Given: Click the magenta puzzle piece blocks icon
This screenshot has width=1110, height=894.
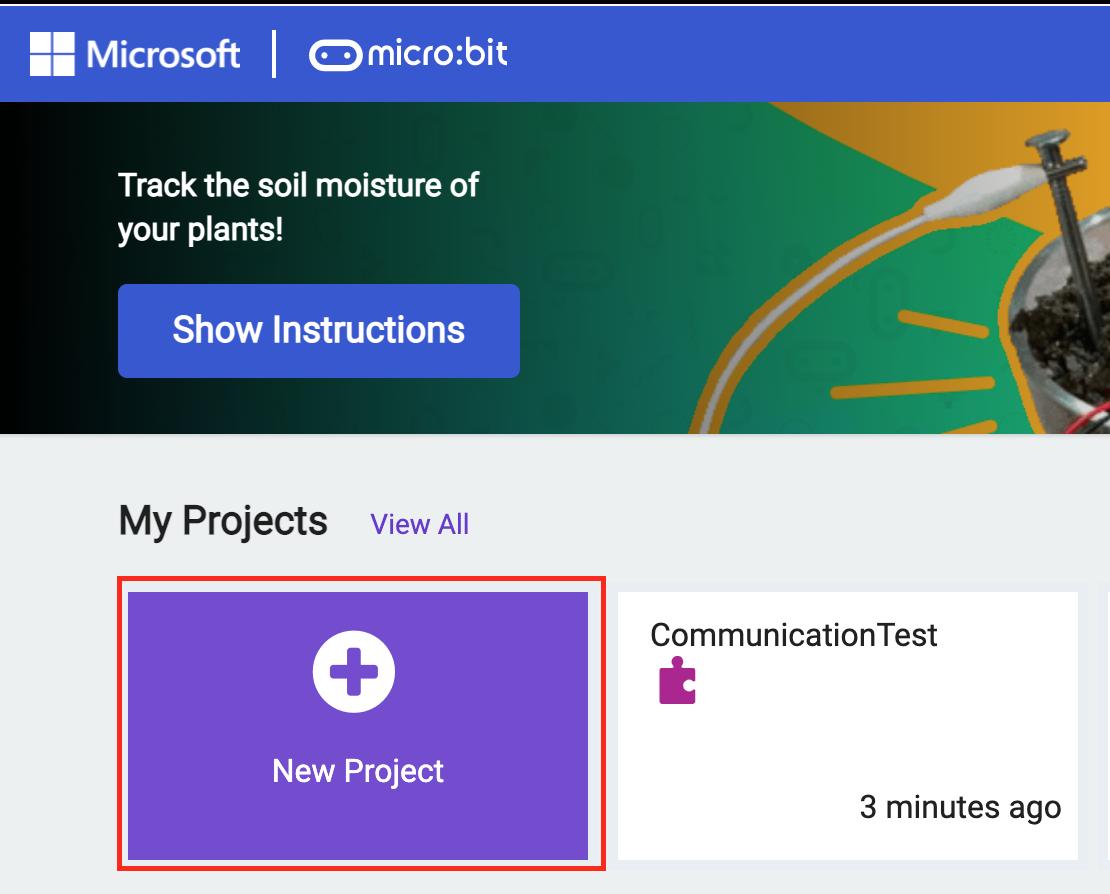Looking at the screenshot, I should click(x=677, y=681).
